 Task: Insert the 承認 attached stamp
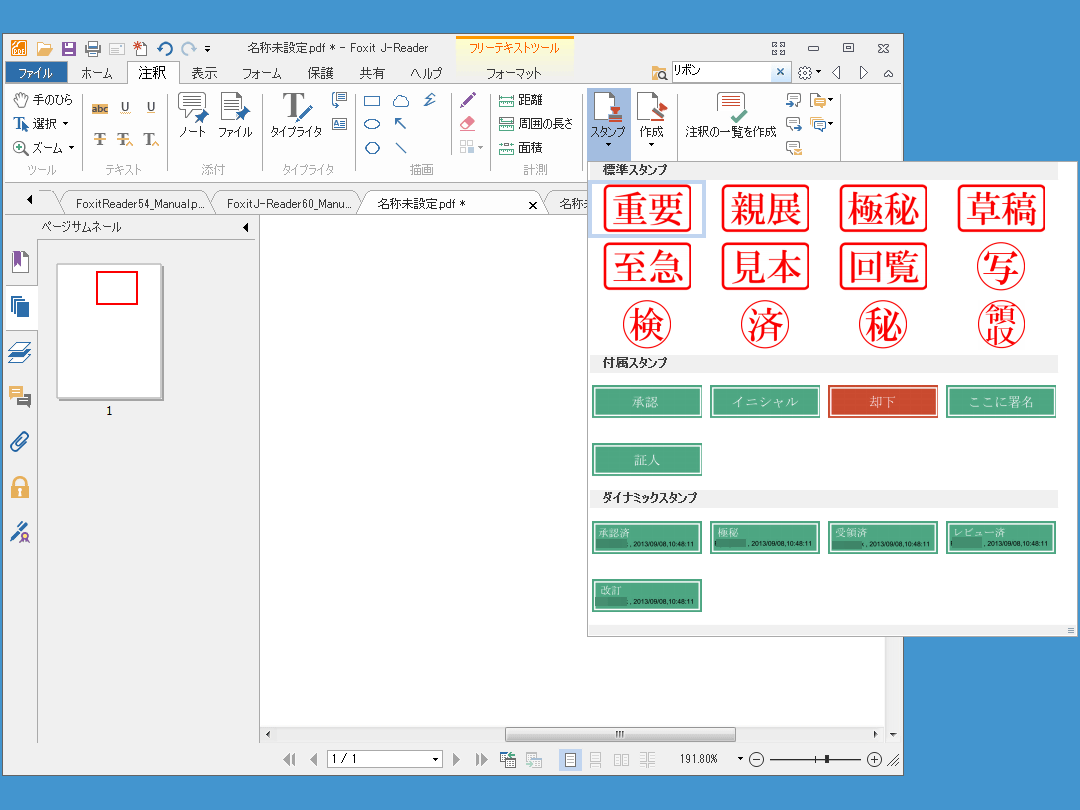tap(647, 402)
